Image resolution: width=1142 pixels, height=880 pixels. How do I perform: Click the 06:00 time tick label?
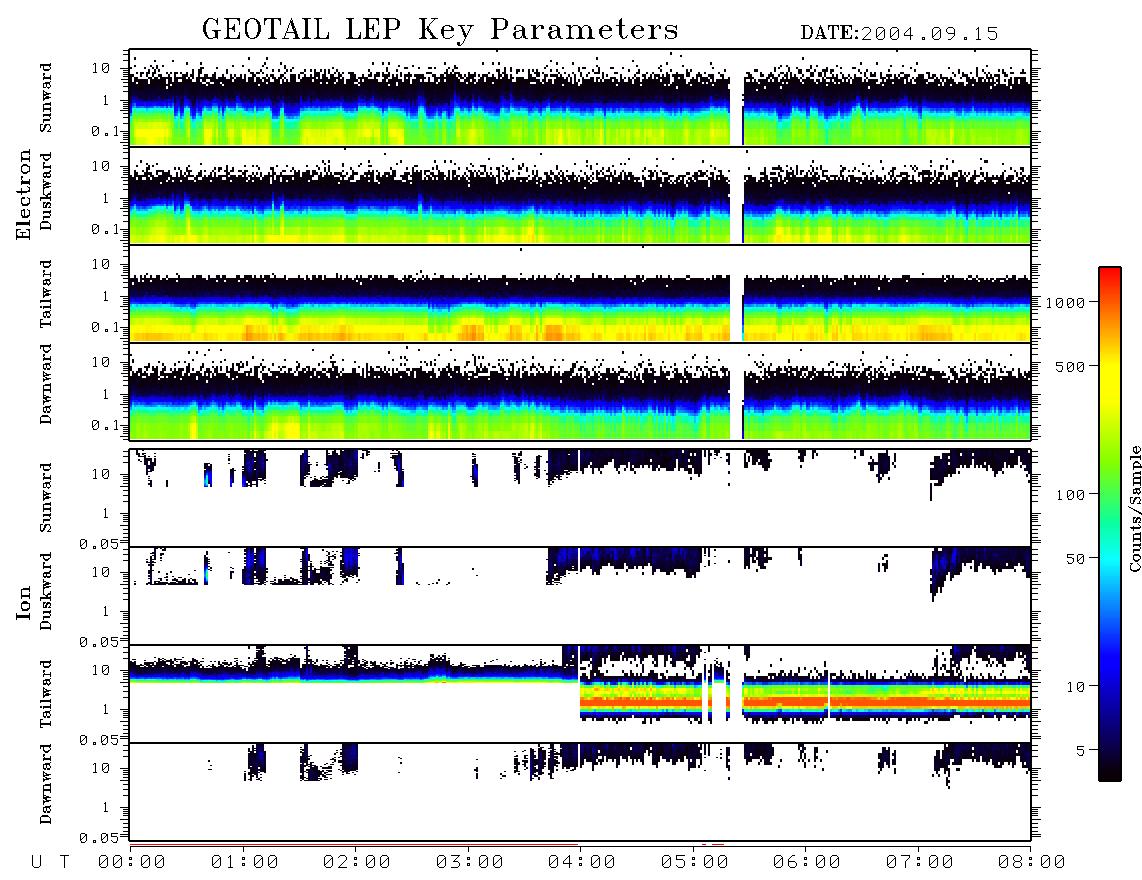[807, 863]
